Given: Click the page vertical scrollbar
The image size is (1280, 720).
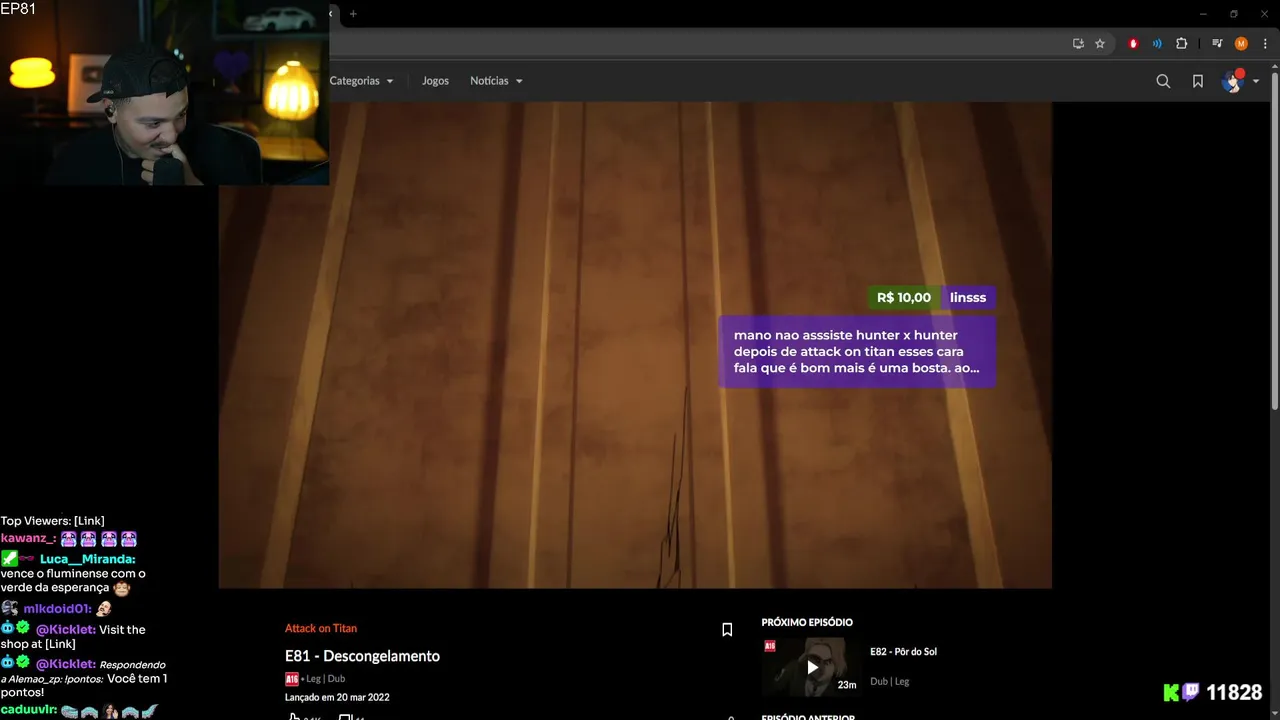Looking at the screenshot, I should click(1275, 240).
